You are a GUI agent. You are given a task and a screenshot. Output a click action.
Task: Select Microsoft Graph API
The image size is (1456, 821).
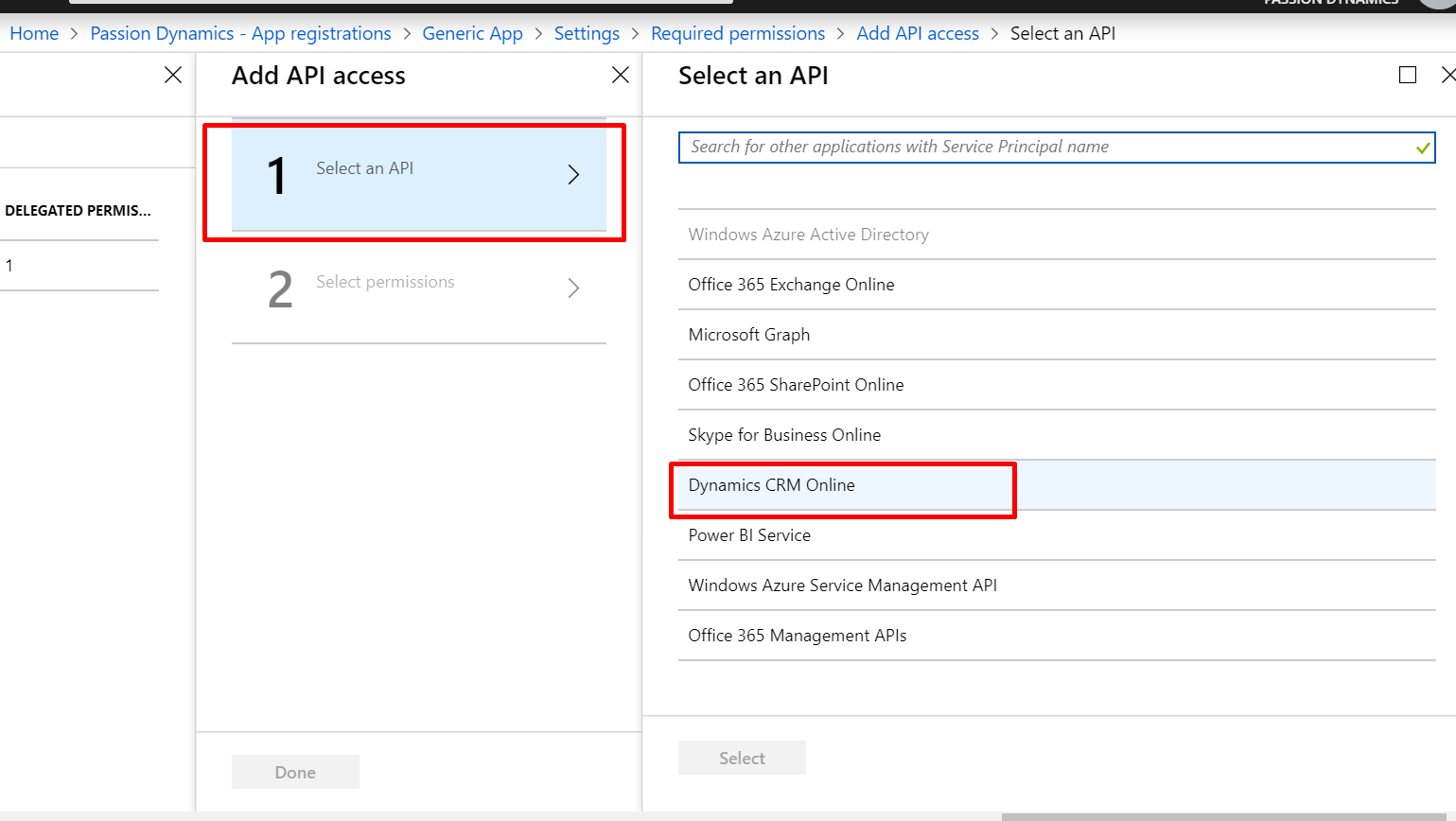749,335
